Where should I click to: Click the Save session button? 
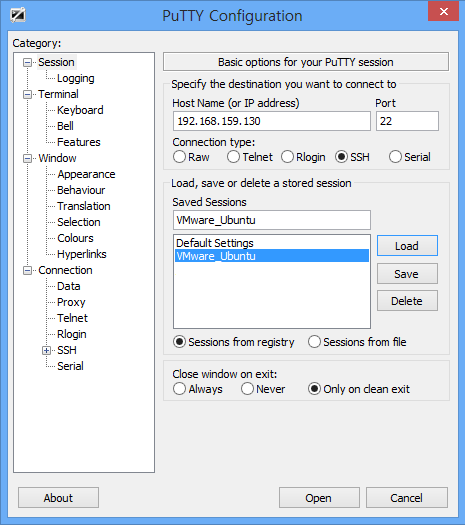tap(407, 274)
